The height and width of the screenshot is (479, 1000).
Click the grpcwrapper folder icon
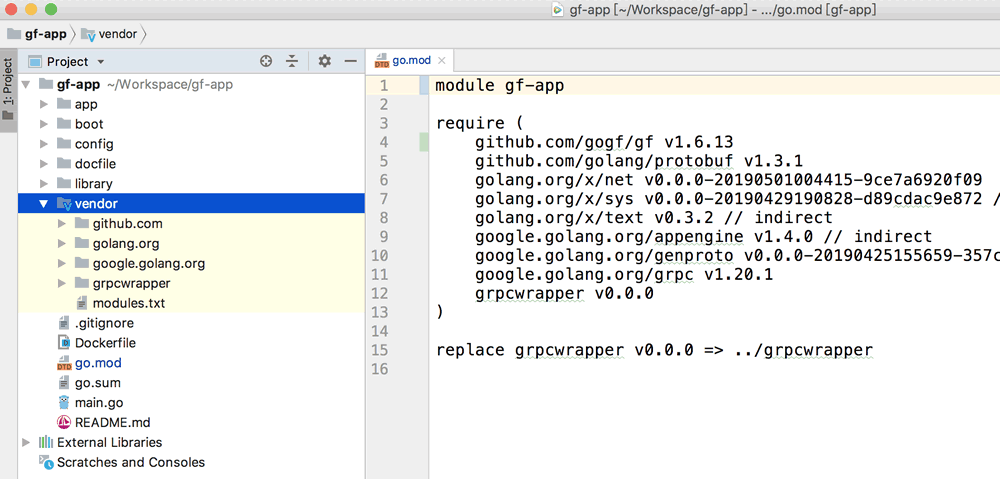(82, 282)
